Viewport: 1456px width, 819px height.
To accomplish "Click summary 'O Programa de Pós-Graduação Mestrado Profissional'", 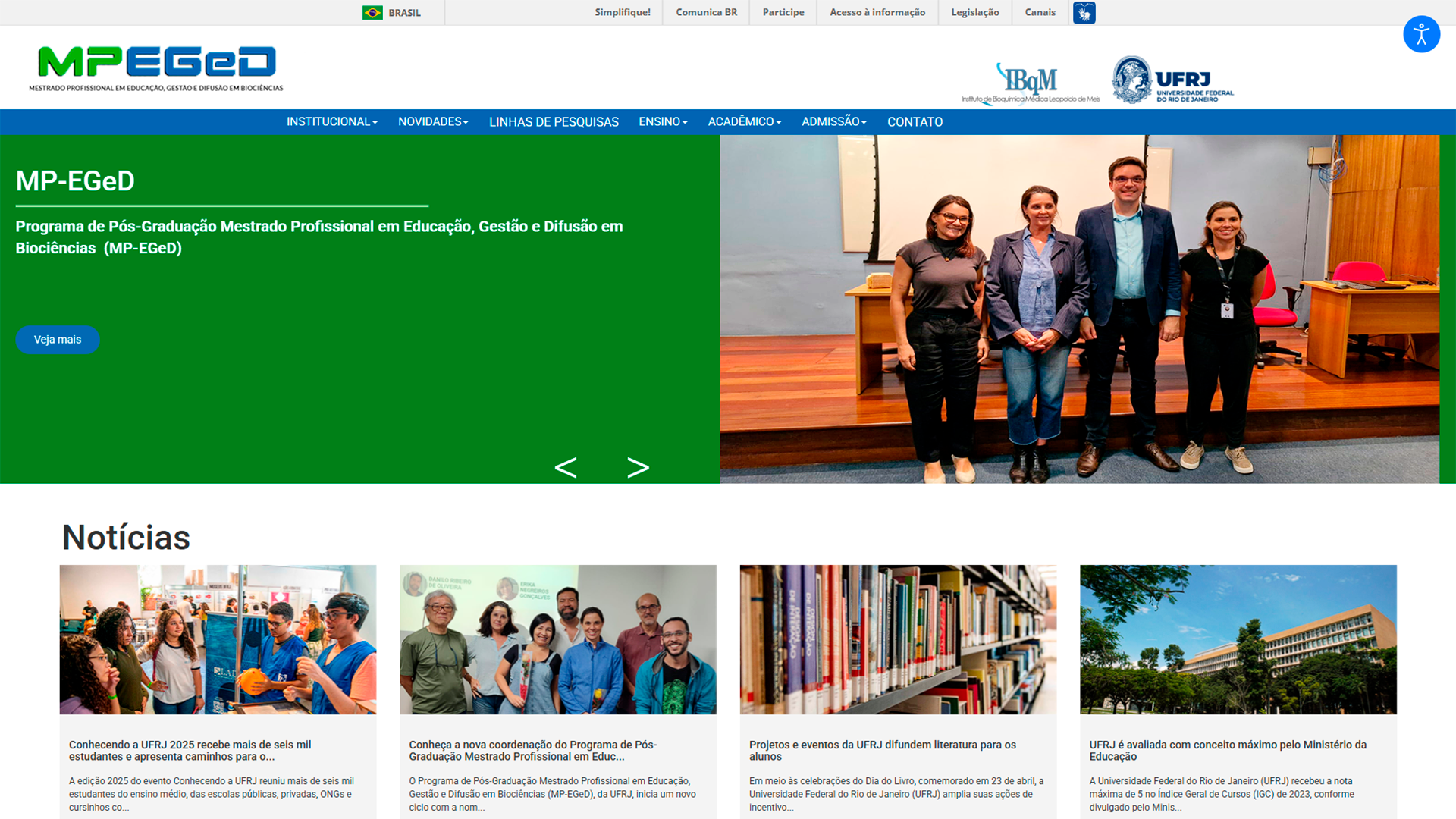I will pyautogui.click(x=553, y=794).
